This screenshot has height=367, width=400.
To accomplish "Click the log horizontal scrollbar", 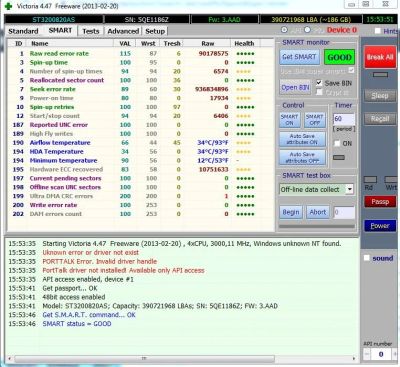I will (144, 359).
